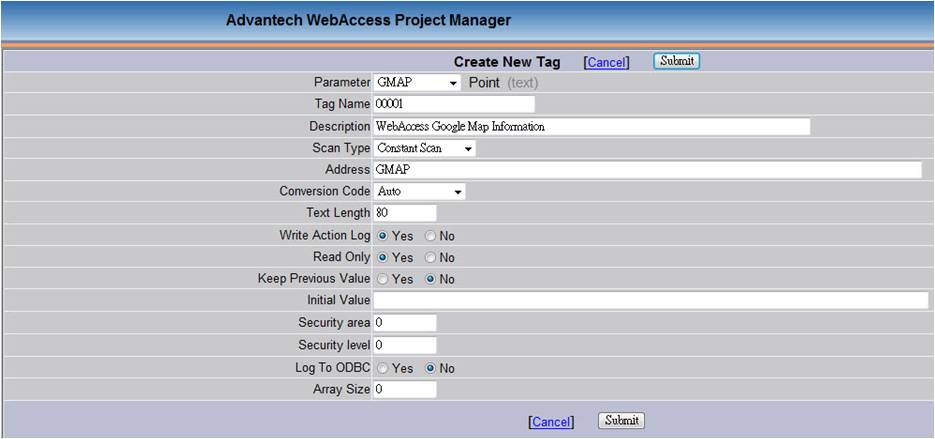The width and height of the screenshot is (935, 439).
Task: Click the bottom Cancel link
Action: (551, 422)
